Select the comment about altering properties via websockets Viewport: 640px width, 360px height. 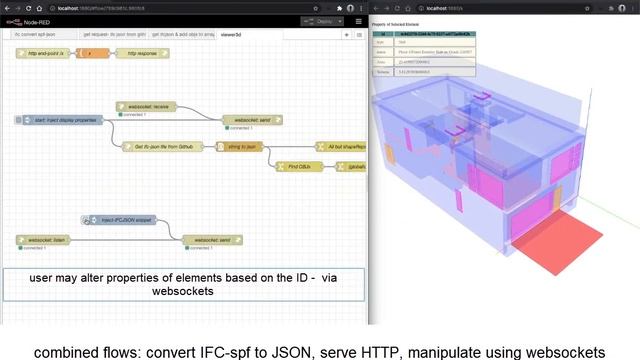184,284
